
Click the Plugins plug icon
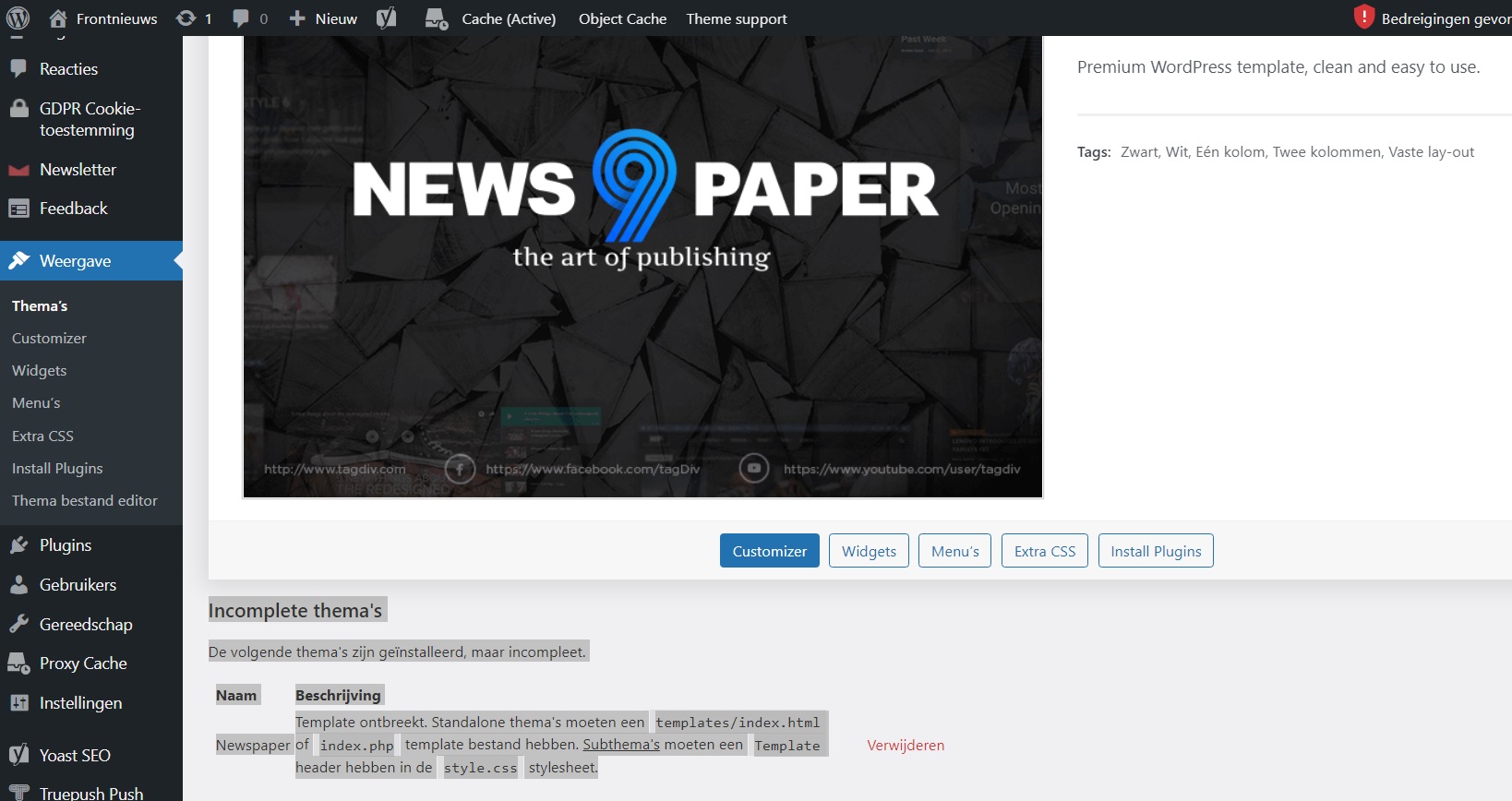point(18,545)
